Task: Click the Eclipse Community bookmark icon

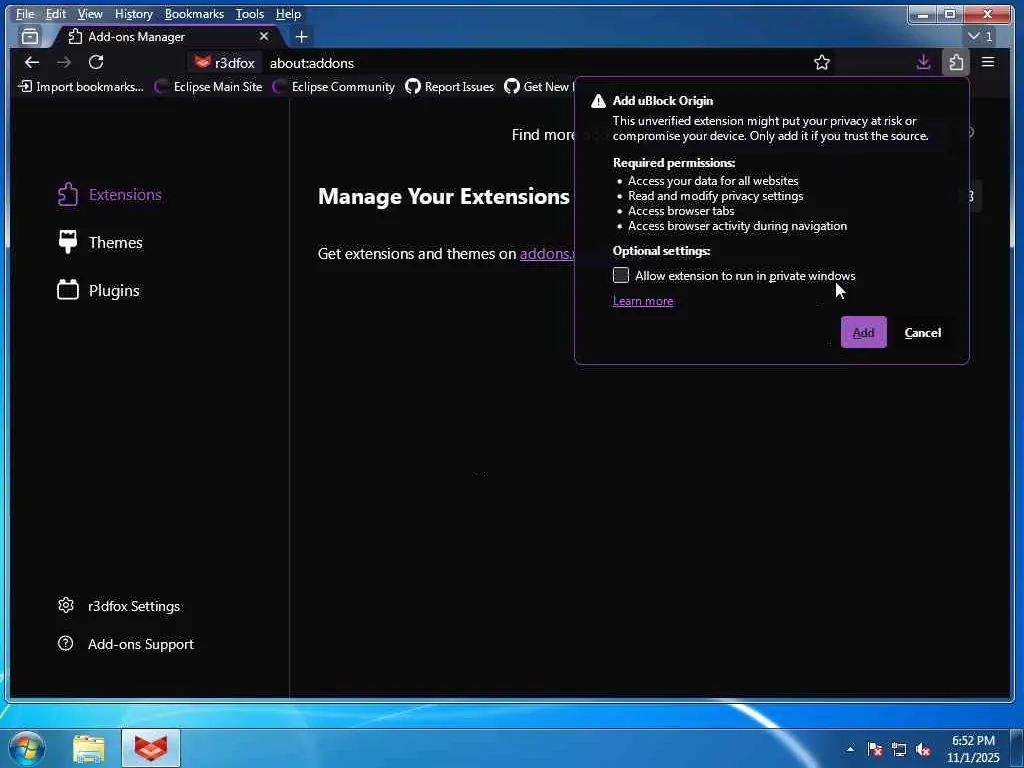Action: [x=279, y=86]
